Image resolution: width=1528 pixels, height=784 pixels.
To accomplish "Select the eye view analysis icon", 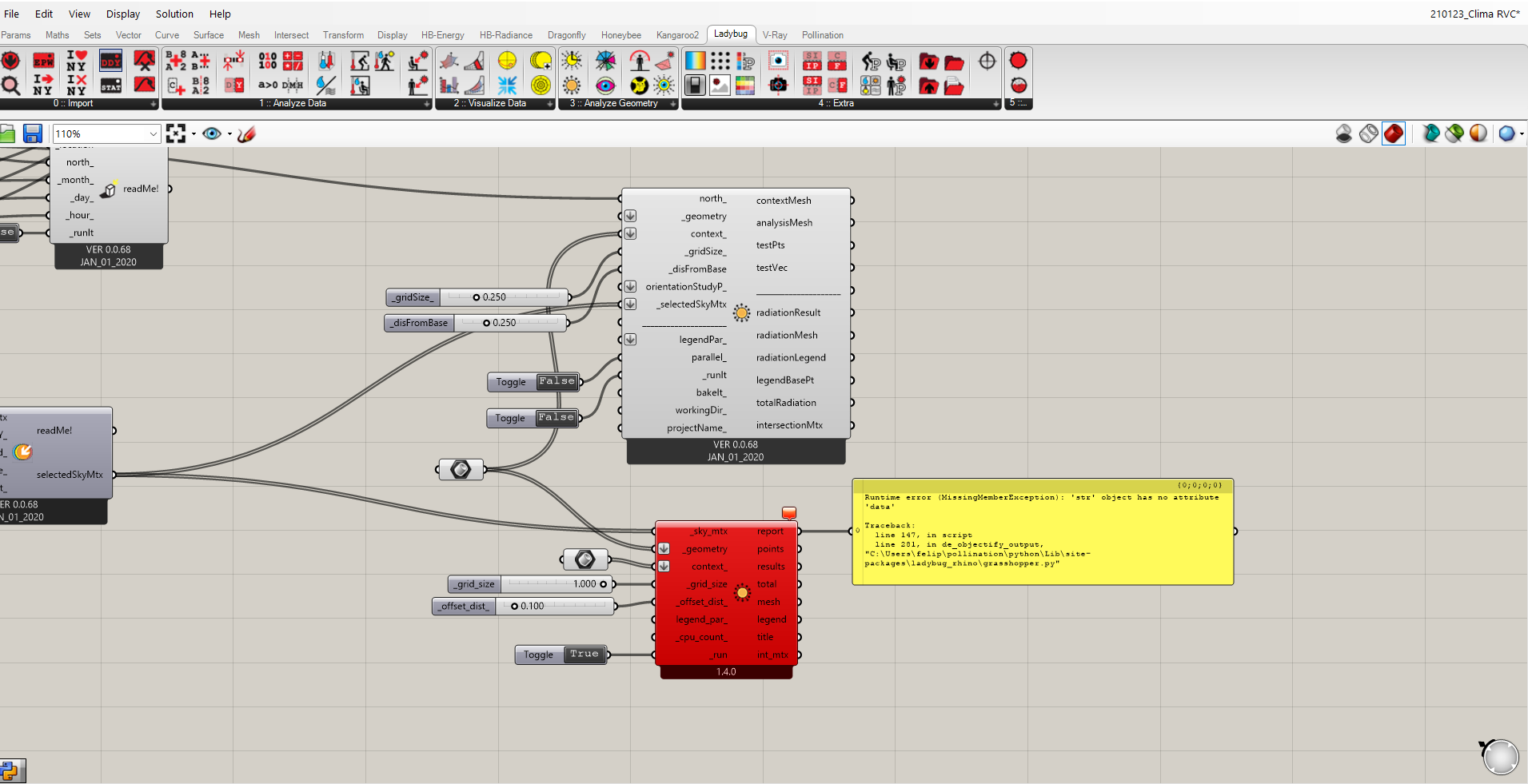I will [605, 85].
